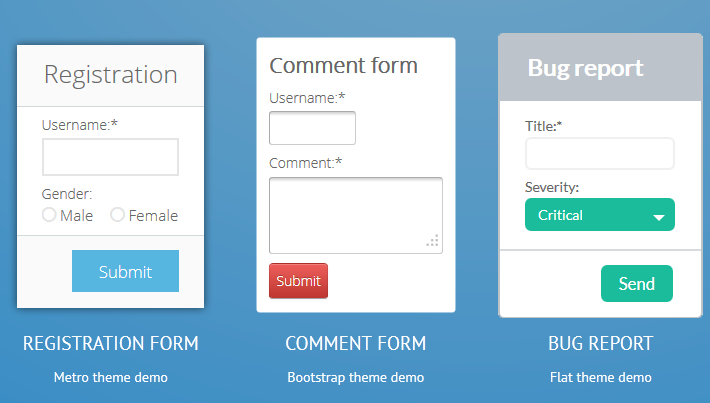This screenshot has height=403, width=710.
Task: Click the Comment form Username field
Action: (x=312, y=128)
